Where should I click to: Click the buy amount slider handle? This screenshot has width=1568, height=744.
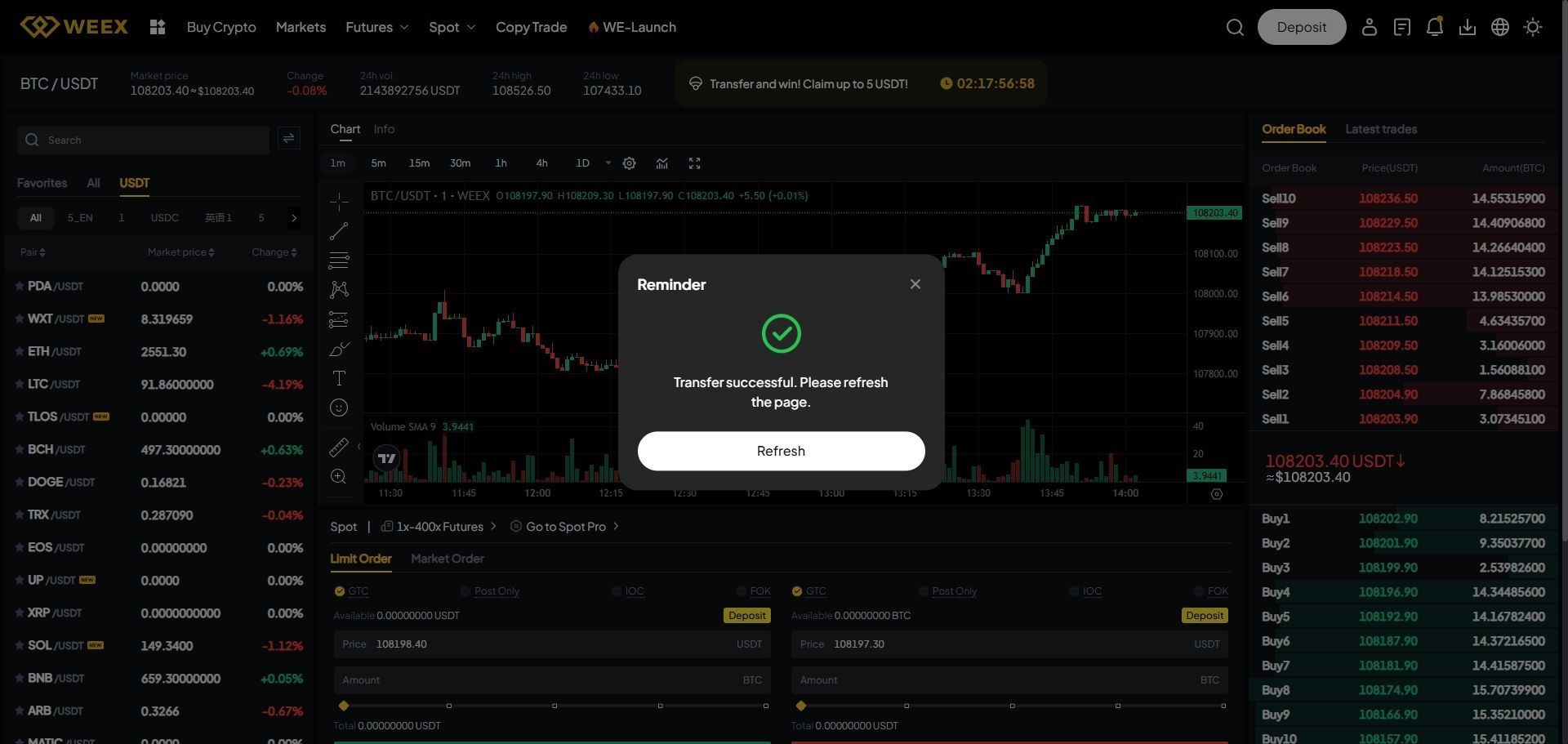point(344,706)
